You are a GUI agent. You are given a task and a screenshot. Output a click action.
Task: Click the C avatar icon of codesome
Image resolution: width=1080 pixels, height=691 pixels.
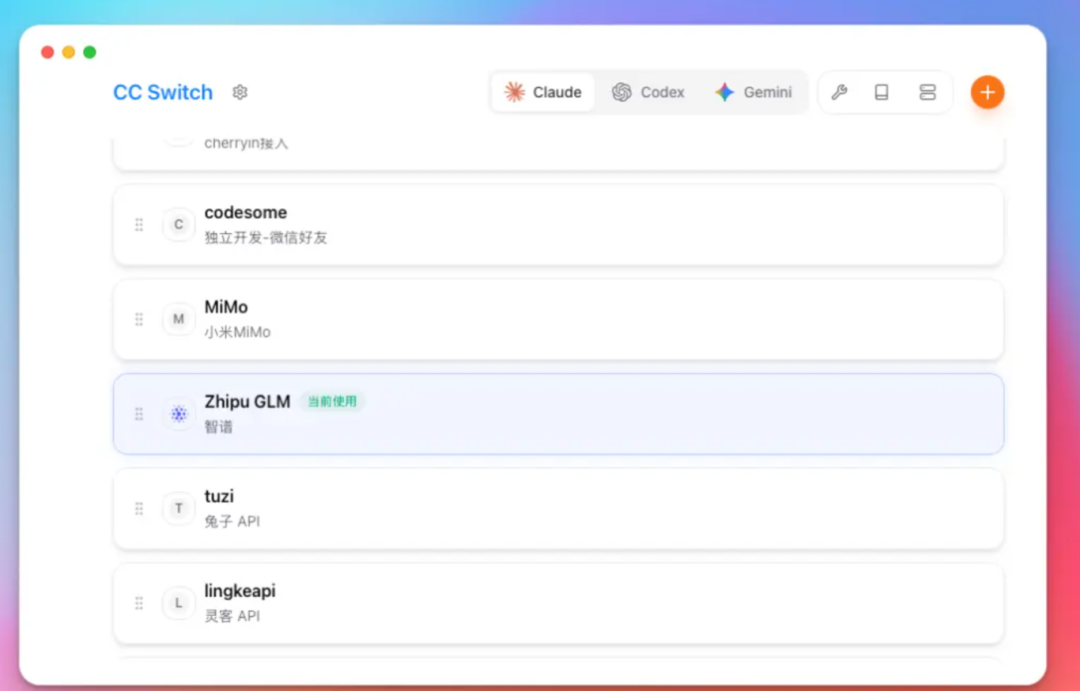point(178,225)
